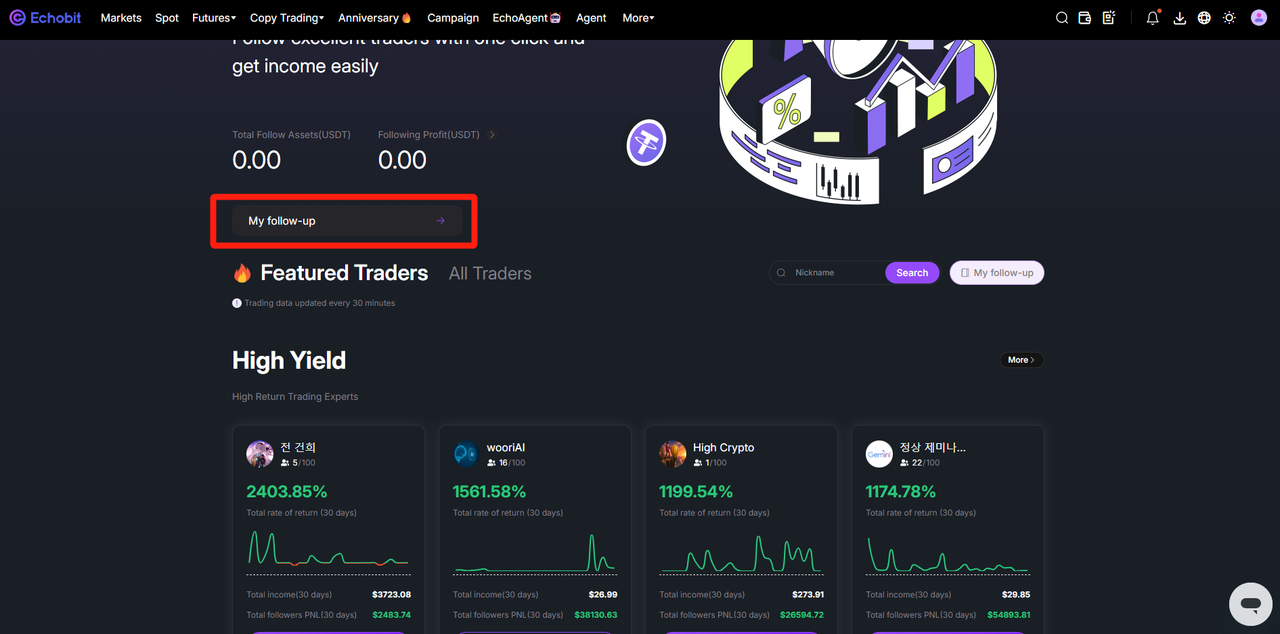Click the wooriAI trader avatar
This screenshot has width=1280, height=634.
pos(466,454)
